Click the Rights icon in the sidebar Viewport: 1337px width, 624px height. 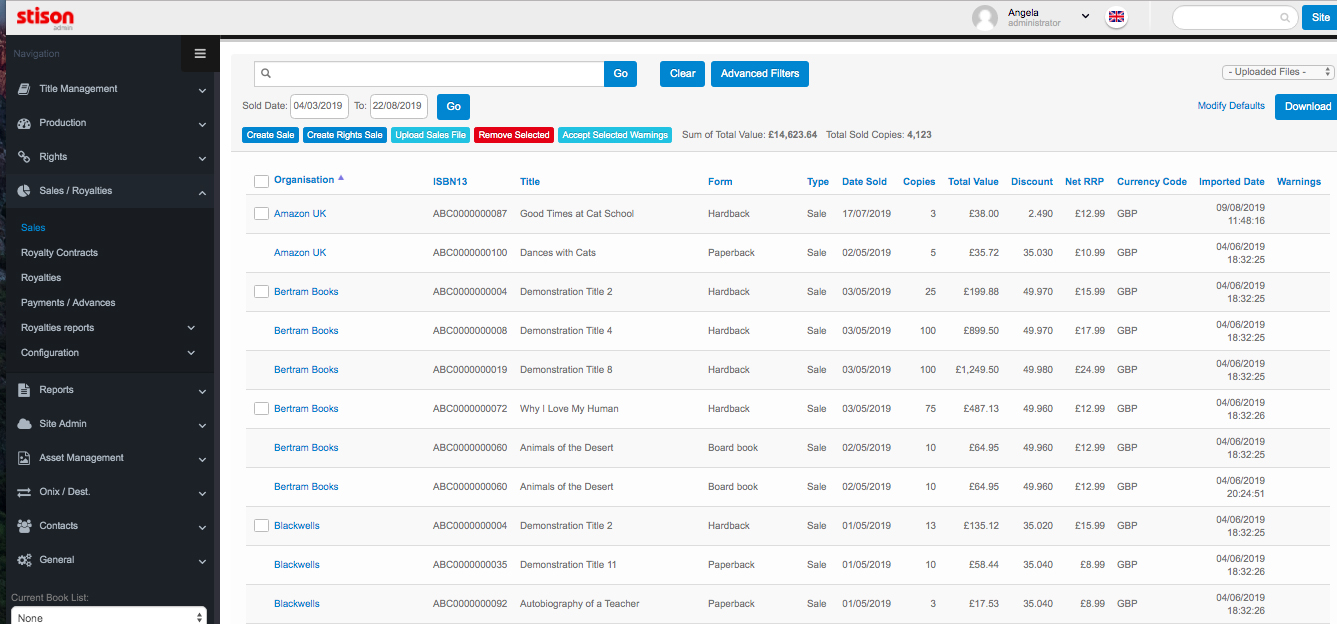point(25,157)
